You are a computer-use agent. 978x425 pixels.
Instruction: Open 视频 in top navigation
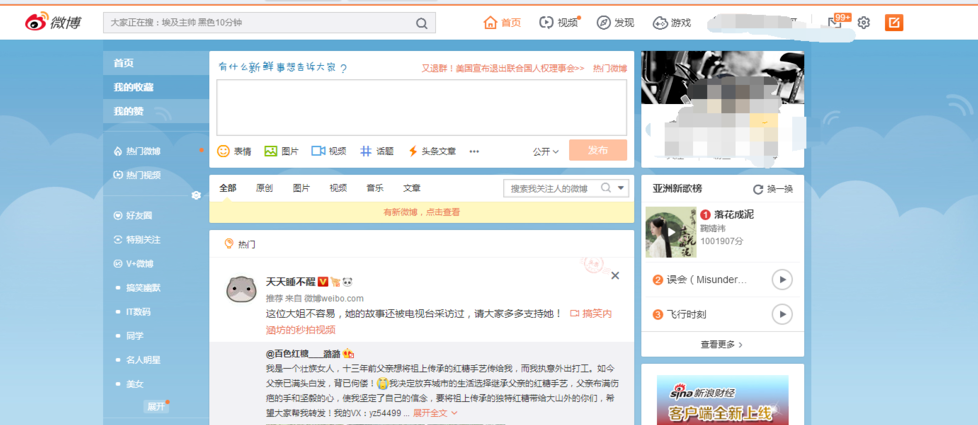click(559, 22)
